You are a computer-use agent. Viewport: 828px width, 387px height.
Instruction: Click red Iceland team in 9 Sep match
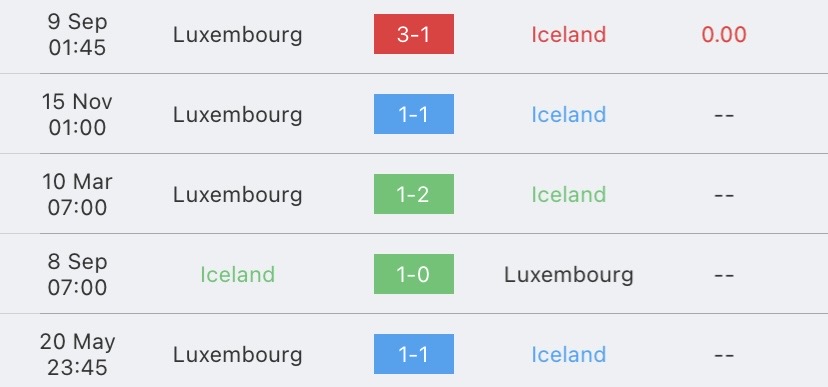568,34
